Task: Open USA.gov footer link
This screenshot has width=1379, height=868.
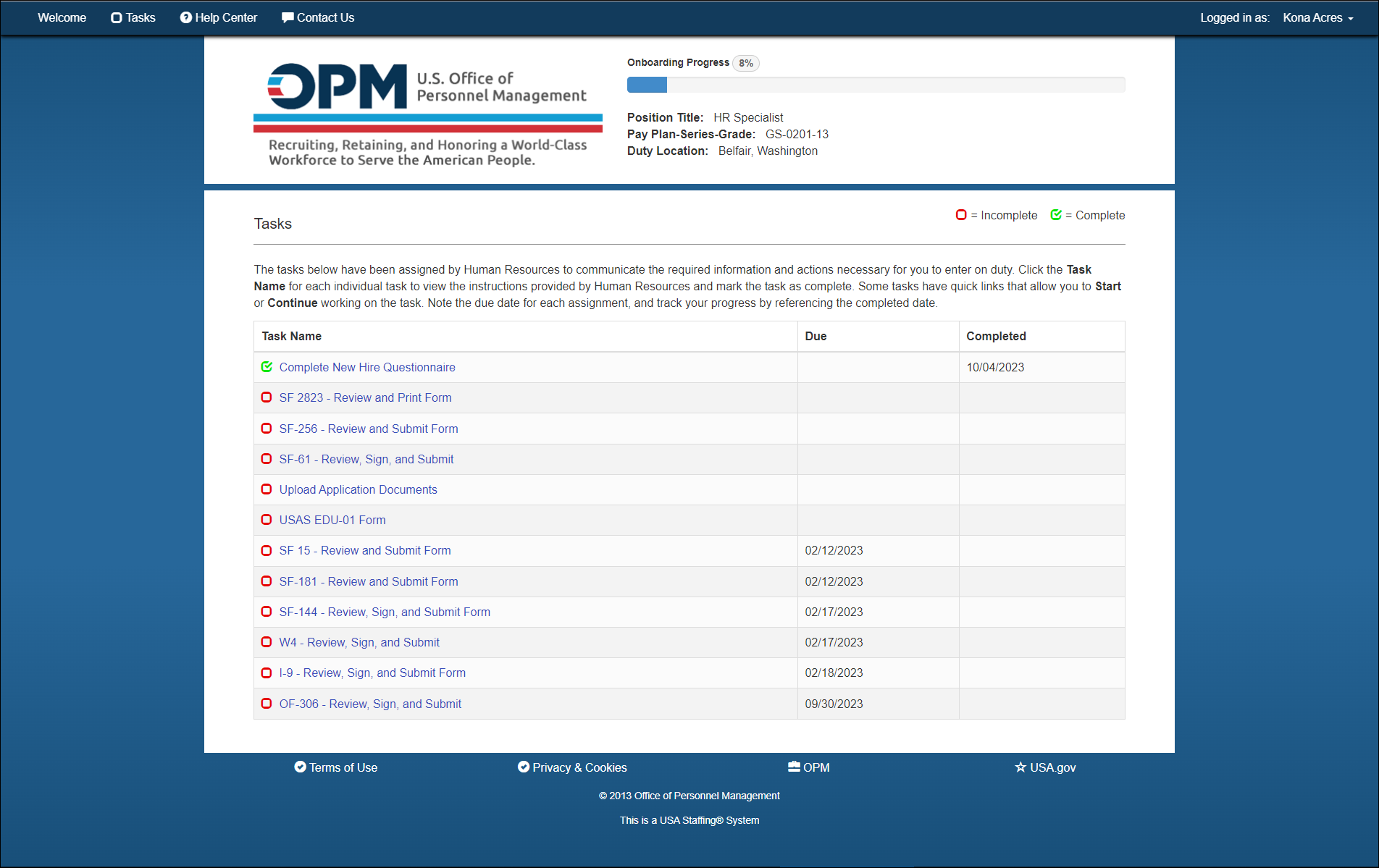Action: tap(1045, 767)
